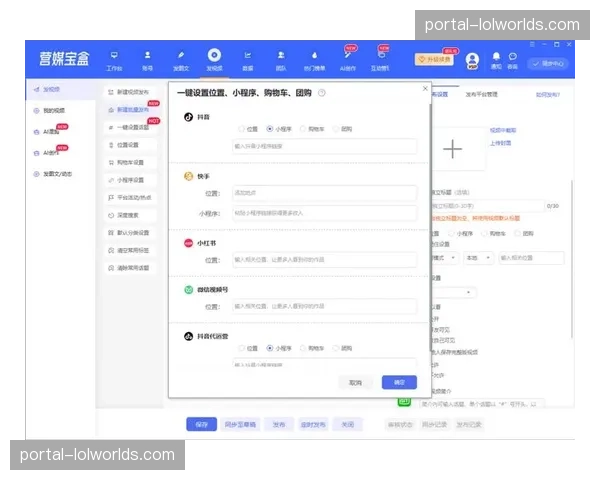
Task: Close the one-key settings dialog
Action: 425,88
